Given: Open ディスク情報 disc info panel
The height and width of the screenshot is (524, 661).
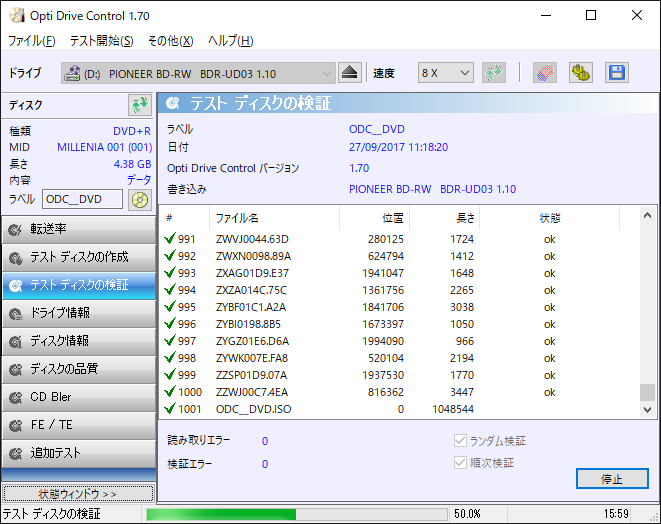Looking at the screenshot, I should pyautogui.click(x=79, y=341).
